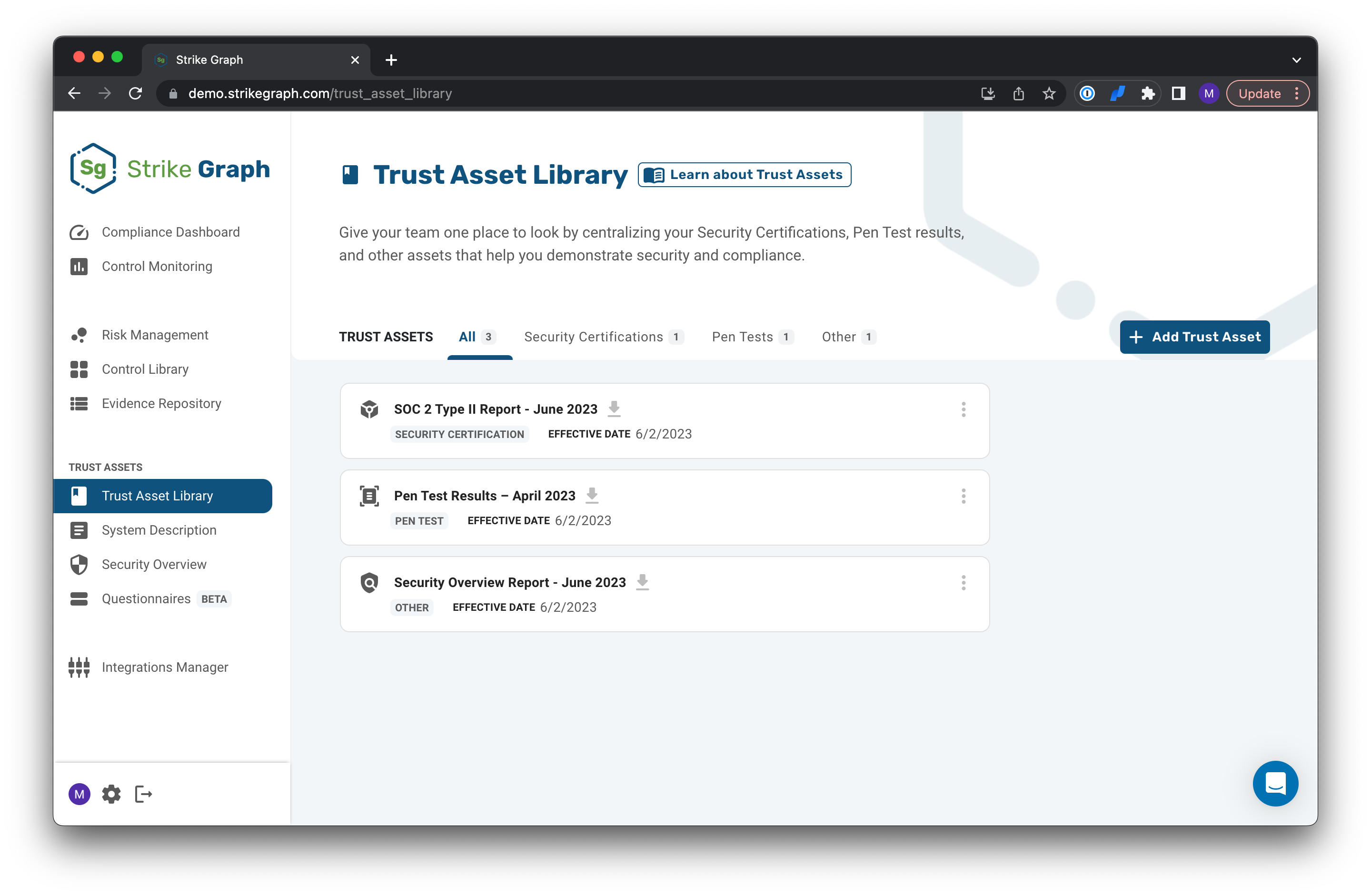Click the Chrome Update button
Viewport: 1371px width, 896px height.
pyautogui.click(x=1268, y=93)
